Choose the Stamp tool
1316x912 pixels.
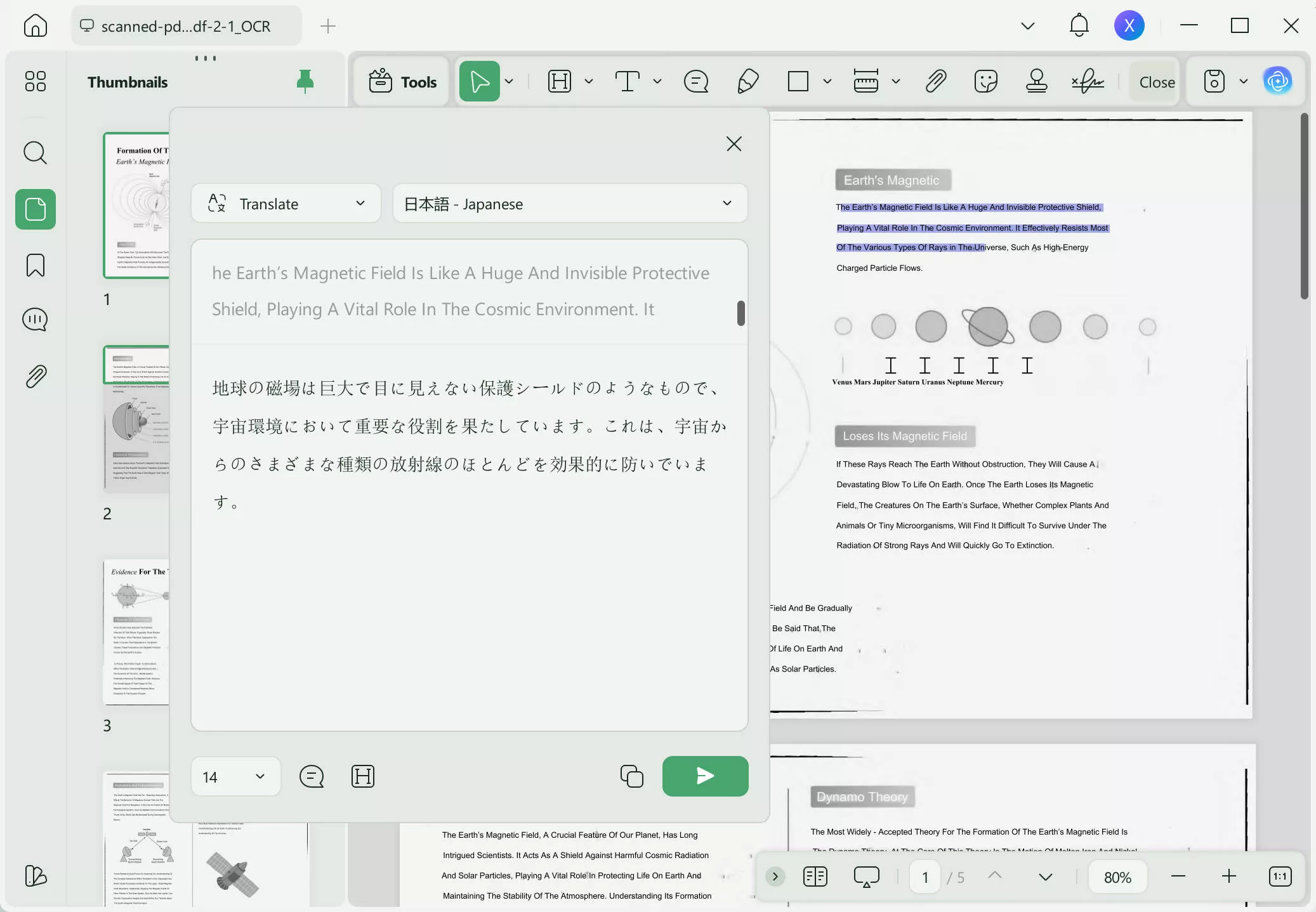1036,81
